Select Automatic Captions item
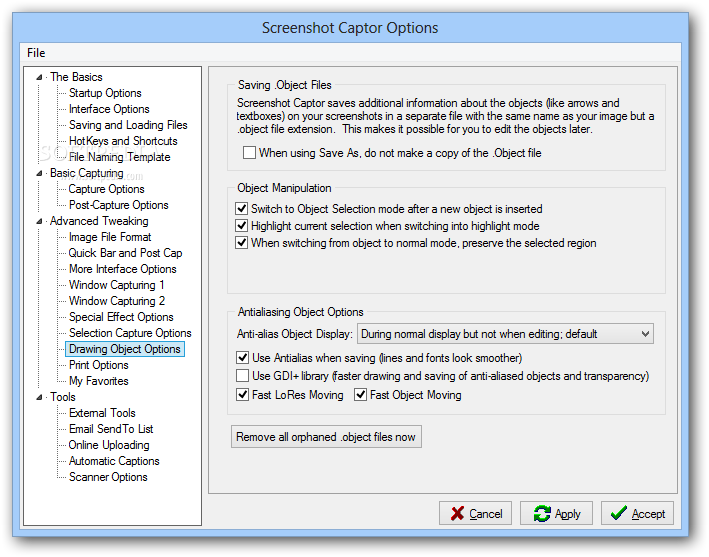This screenshot has width=709, height=557. pos(114,461)
